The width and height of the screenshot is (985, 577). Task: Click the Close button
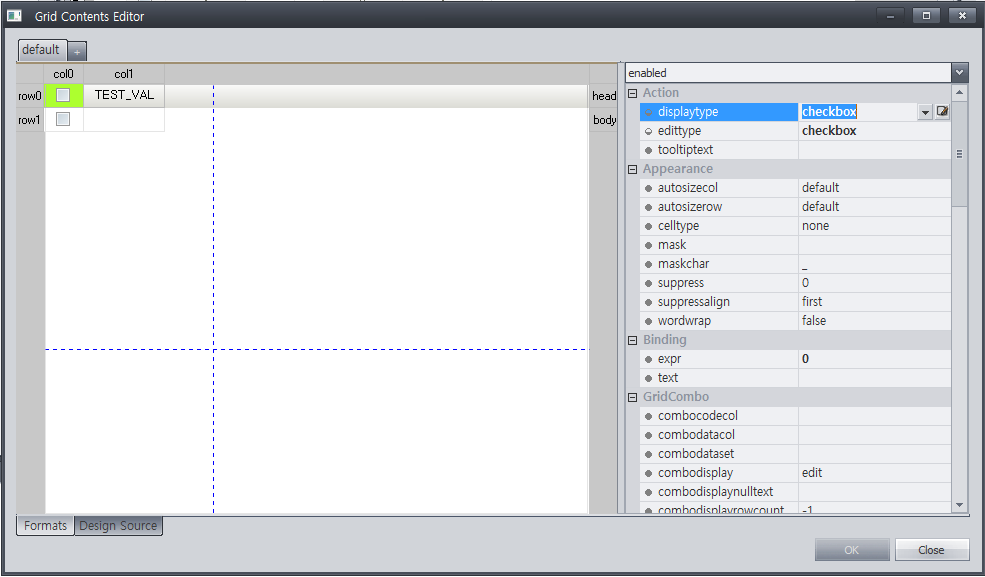931,550
